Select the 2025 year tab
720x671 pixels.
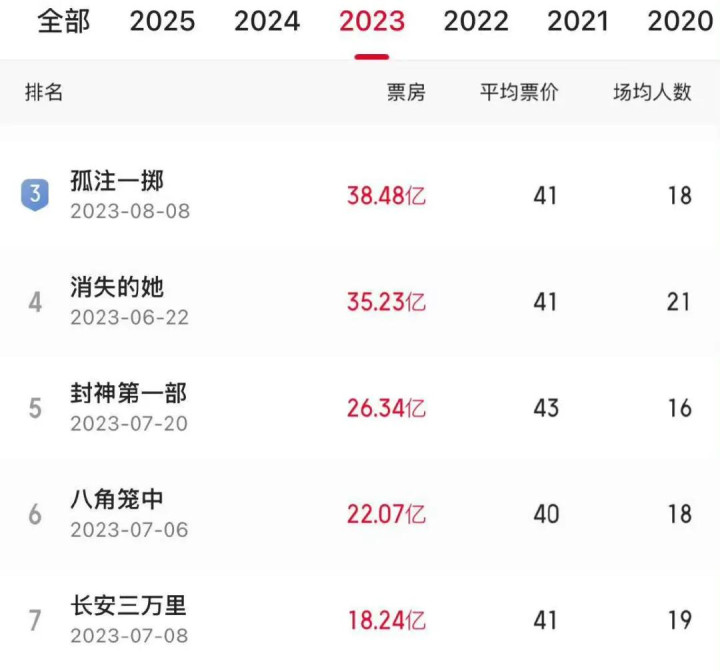tap(162, 21)
